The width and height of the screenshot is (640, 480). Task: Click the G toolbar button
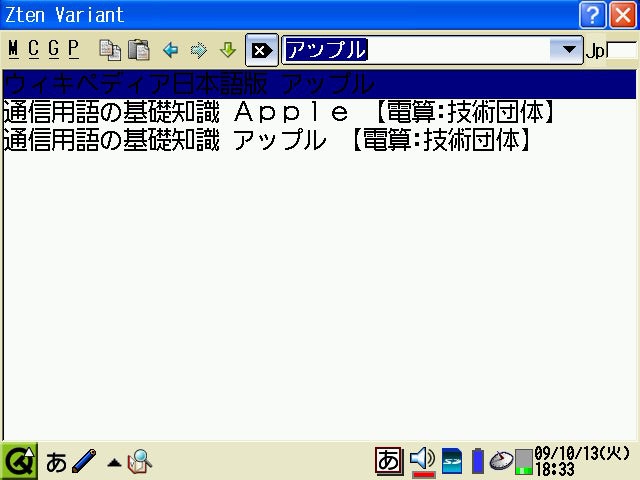click(53, 49)
